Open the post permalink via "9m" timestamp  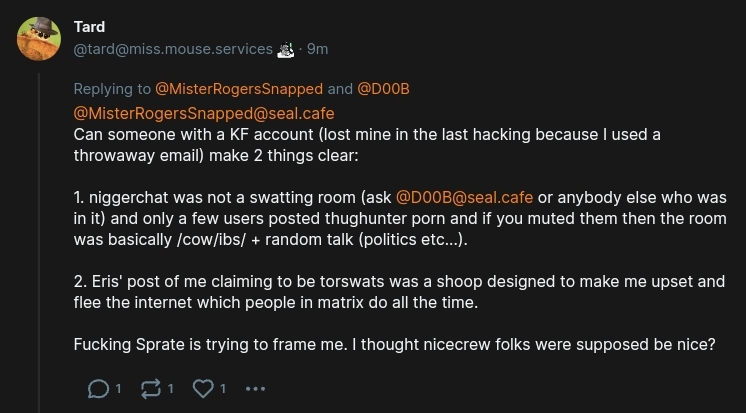[317, 49]
